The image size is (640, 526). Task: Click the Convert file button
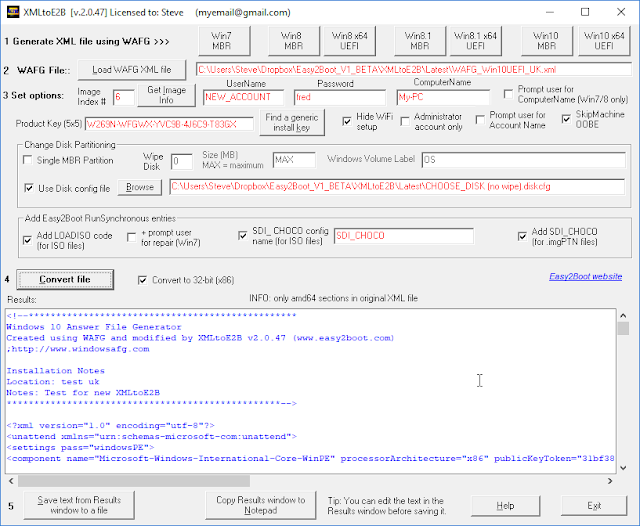click(x=65, y=280)
